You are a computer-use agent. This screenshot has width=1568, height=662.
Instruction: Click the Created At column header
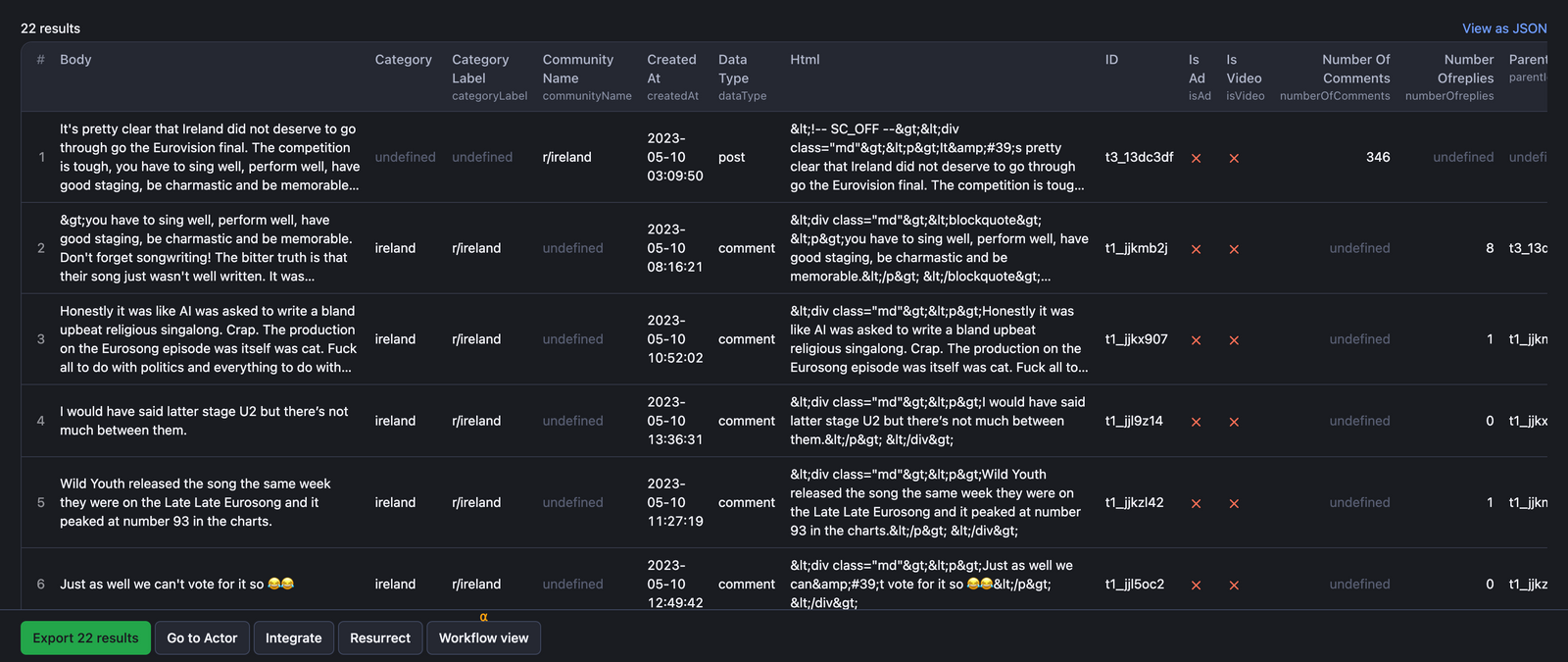tap(671, 69)
